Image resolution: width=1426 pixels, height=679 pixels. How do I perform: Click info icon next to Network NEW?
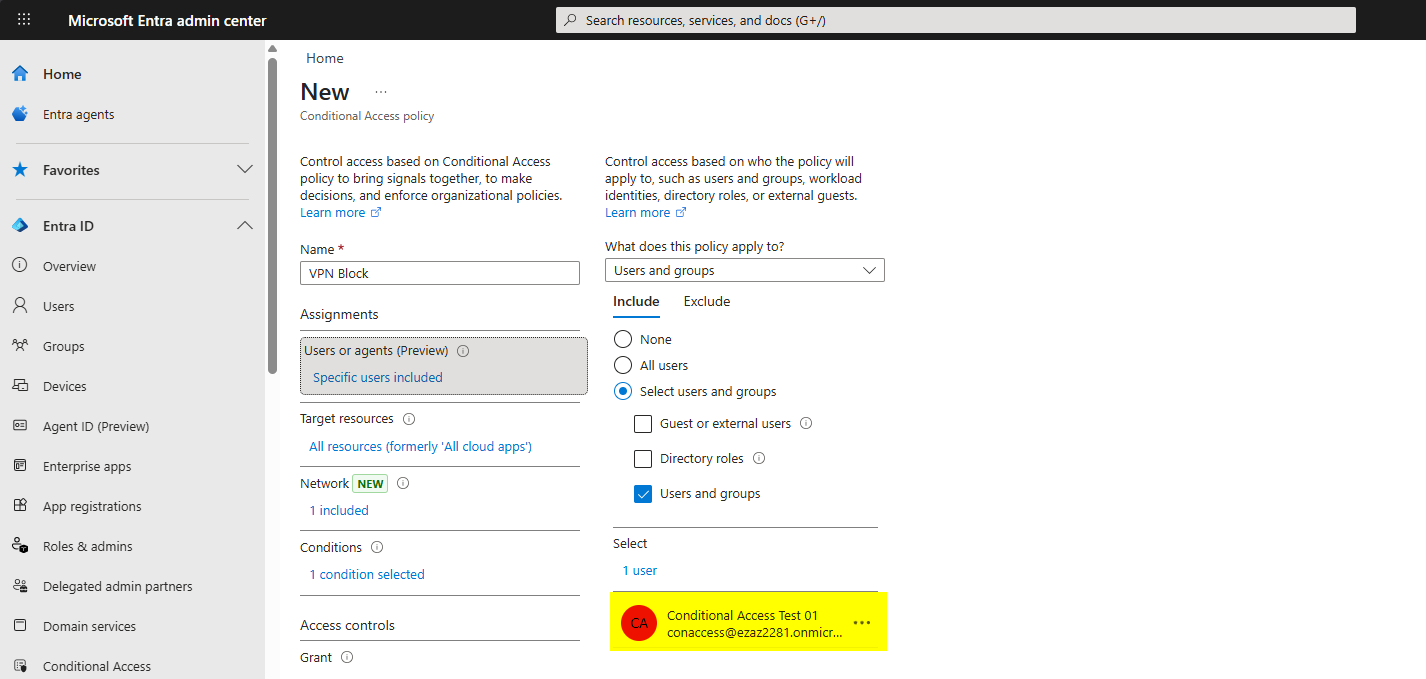403,483
